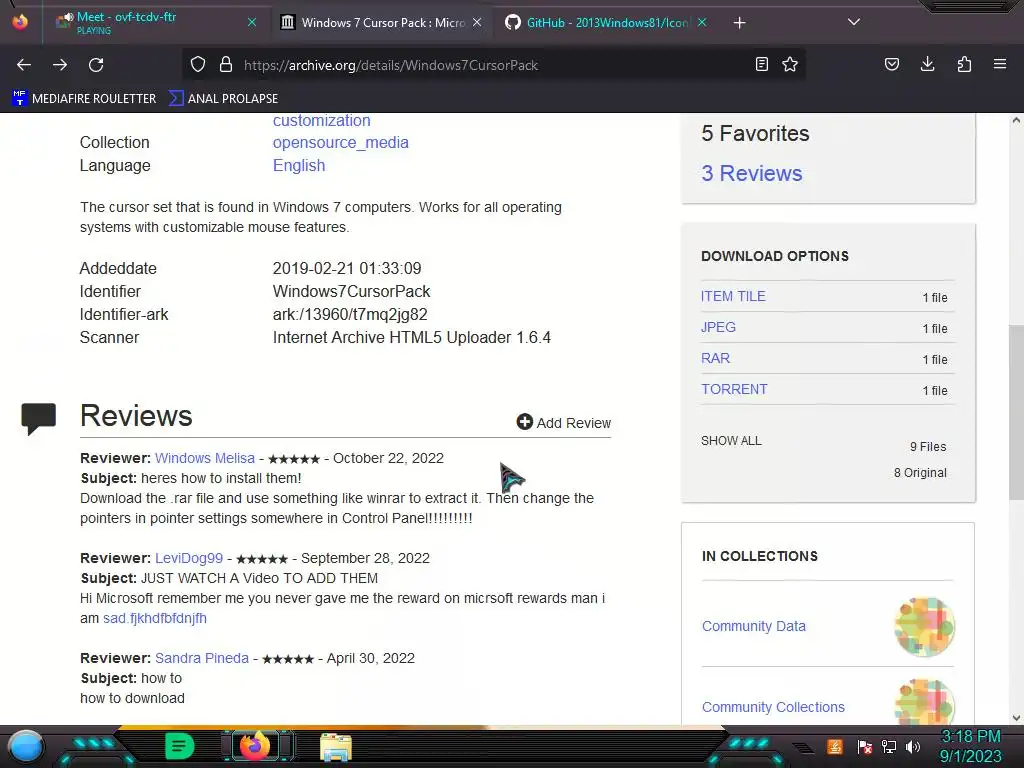The image size is (1024, 768).
Task: Open the green notes app in taskbar
Action: (x=180, y=746)
